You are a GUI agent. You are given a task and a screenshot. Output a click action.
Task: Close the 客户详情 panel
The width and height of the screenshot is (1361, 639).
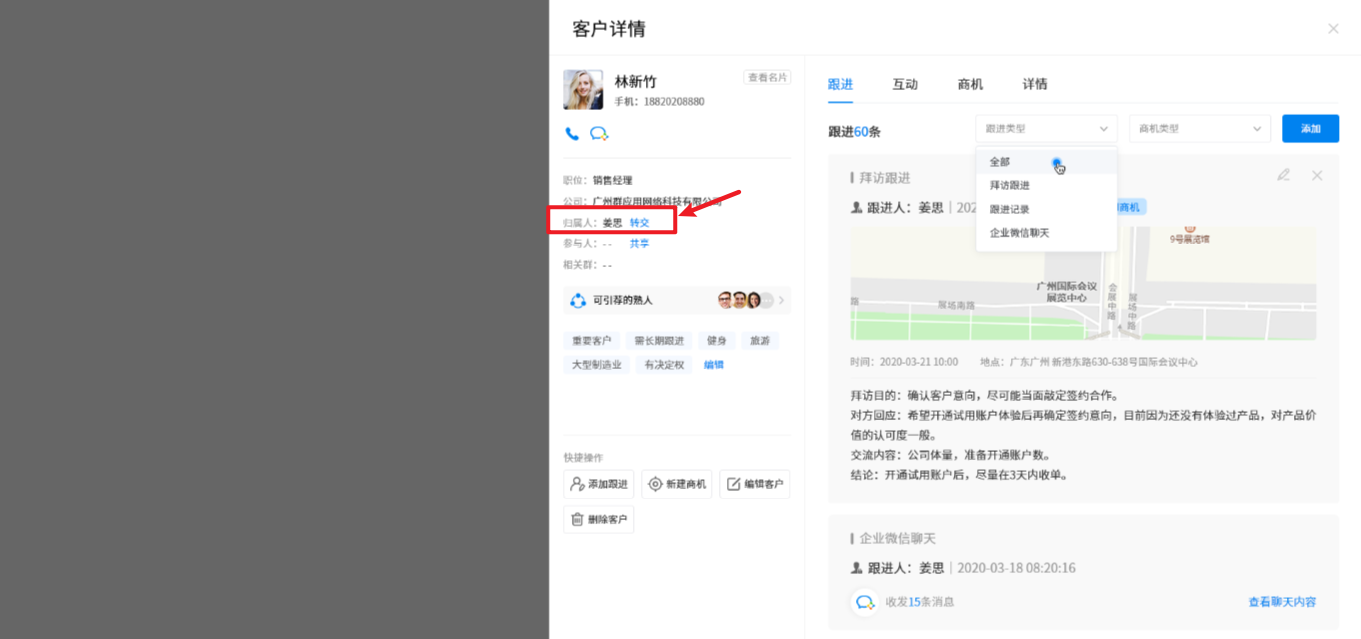pyautogui.click(x=1333, y=29)
